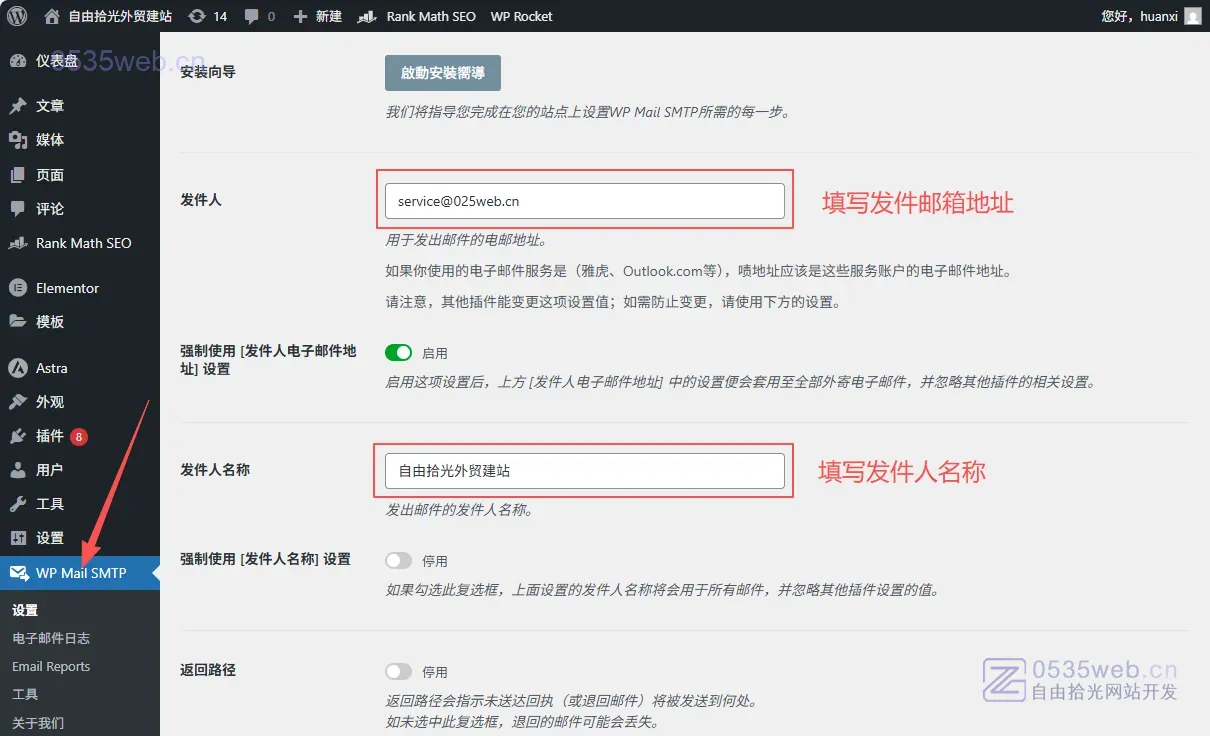Click the launch setup wizard button
The image size is (1210, 736).
click(442, 73)
